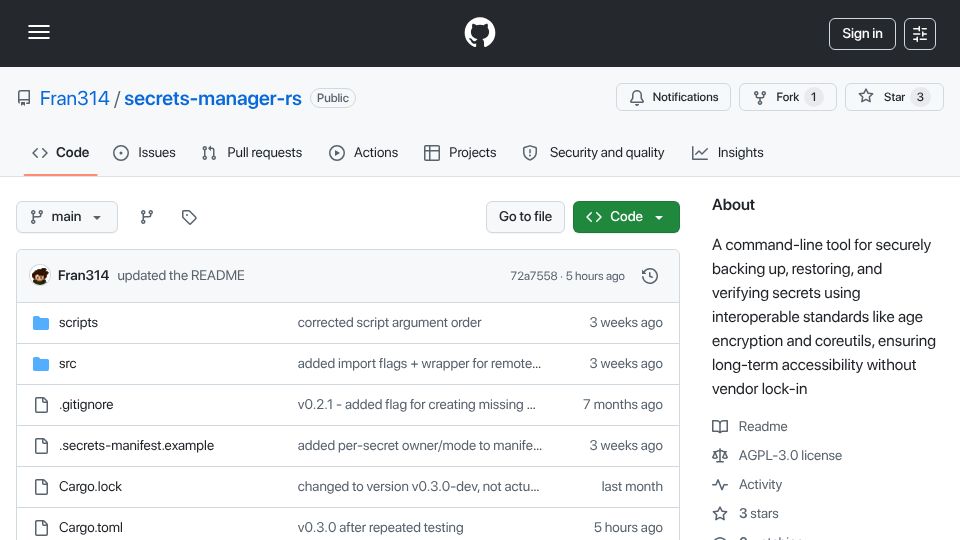Click the About heading

(x=733, y=204)
